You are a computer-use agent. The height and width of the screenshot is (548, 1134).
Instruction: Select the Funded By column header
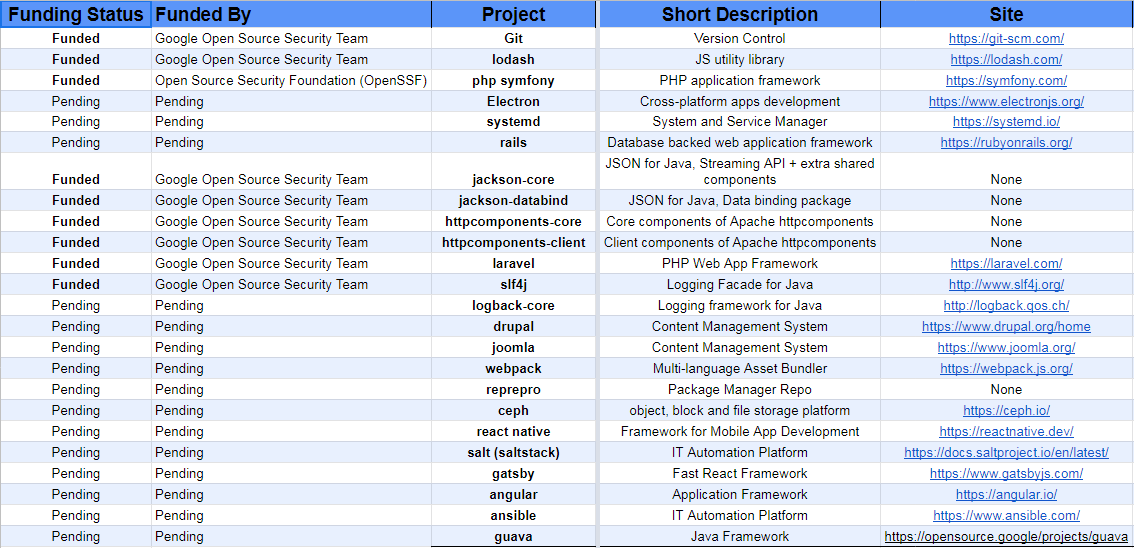point(291,14)
